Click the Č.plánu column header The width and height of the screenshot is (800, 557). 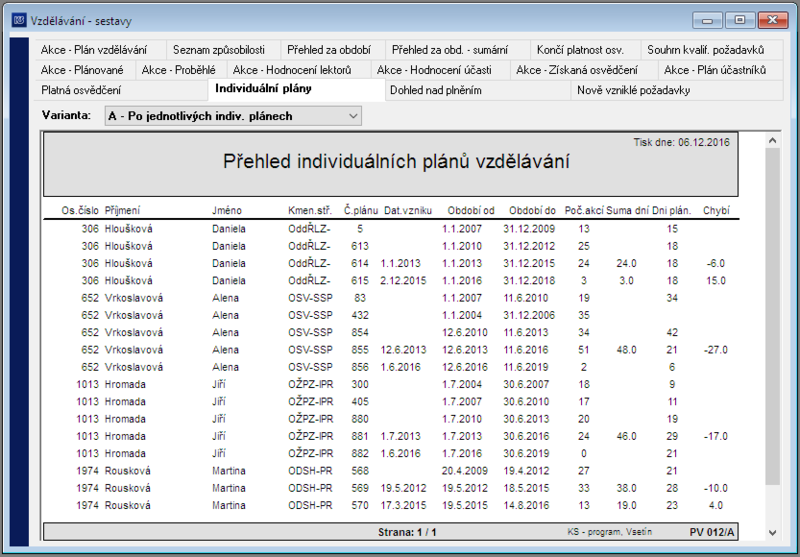pos(361,210)
